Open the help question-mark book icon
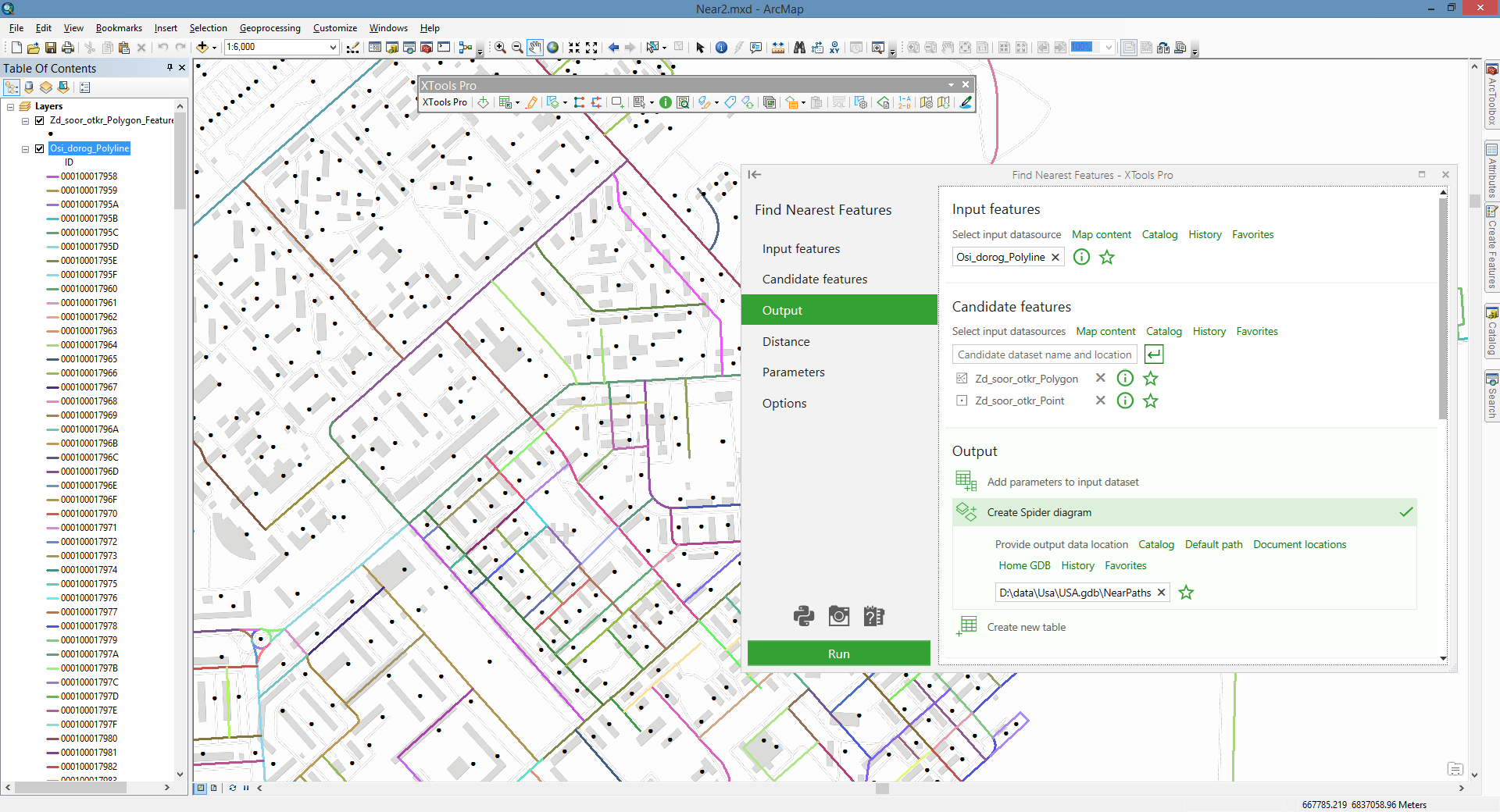 (x=873, y=616)
